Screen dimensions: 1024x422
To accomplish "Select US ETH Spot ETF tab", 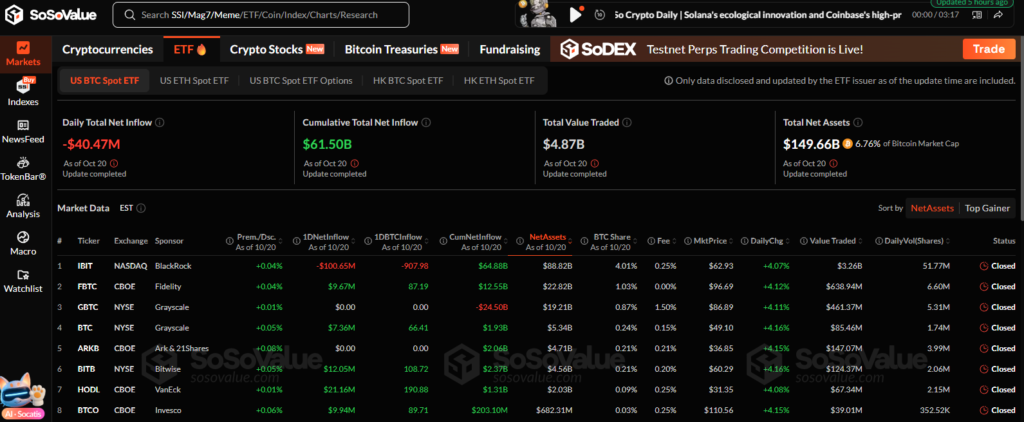I will (x=194, y=80).
